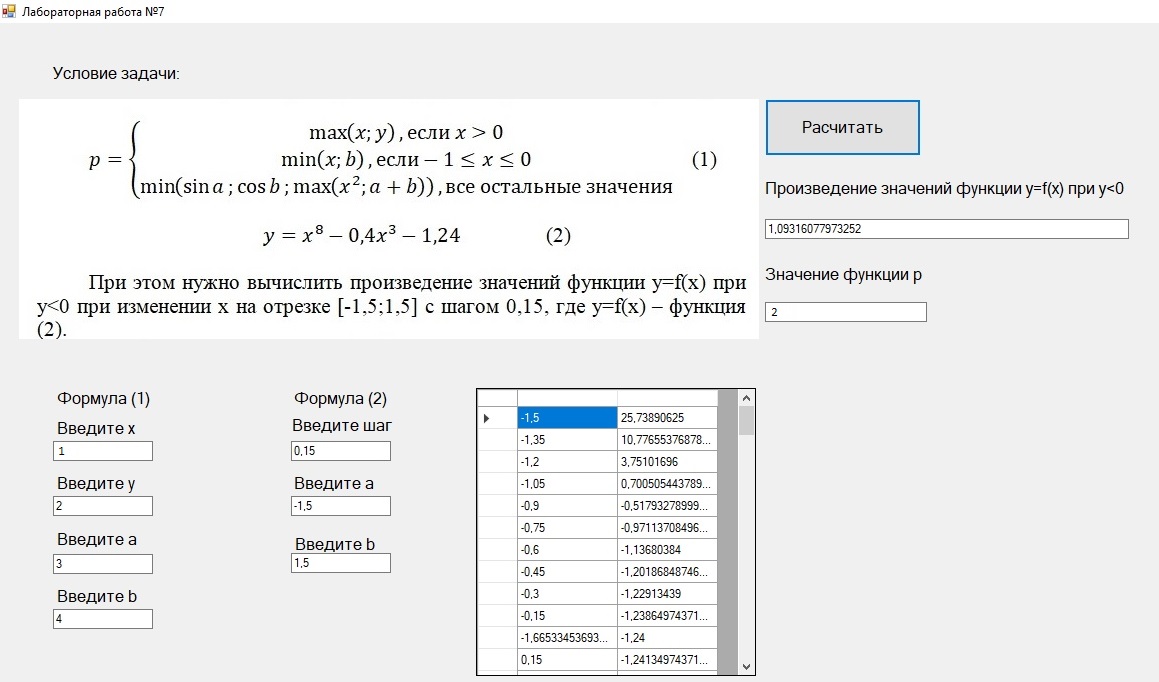The height and width of the screenshot is (682, 1159).
Task: Select the selected grid cell -1,5
Action: [567, 418]
